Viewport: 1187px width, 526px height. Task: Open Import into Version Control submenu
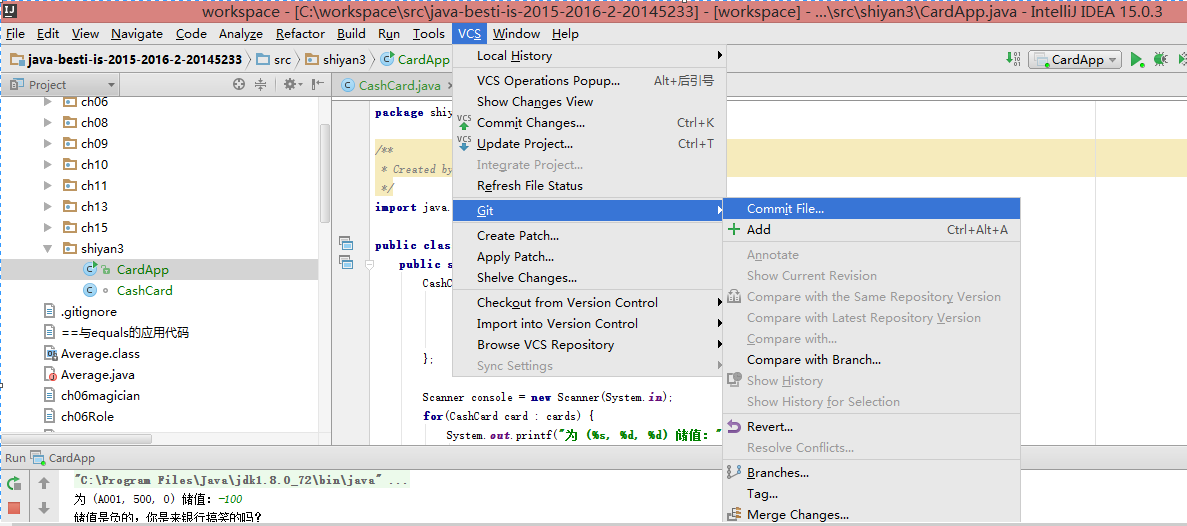tap(589, 323)
